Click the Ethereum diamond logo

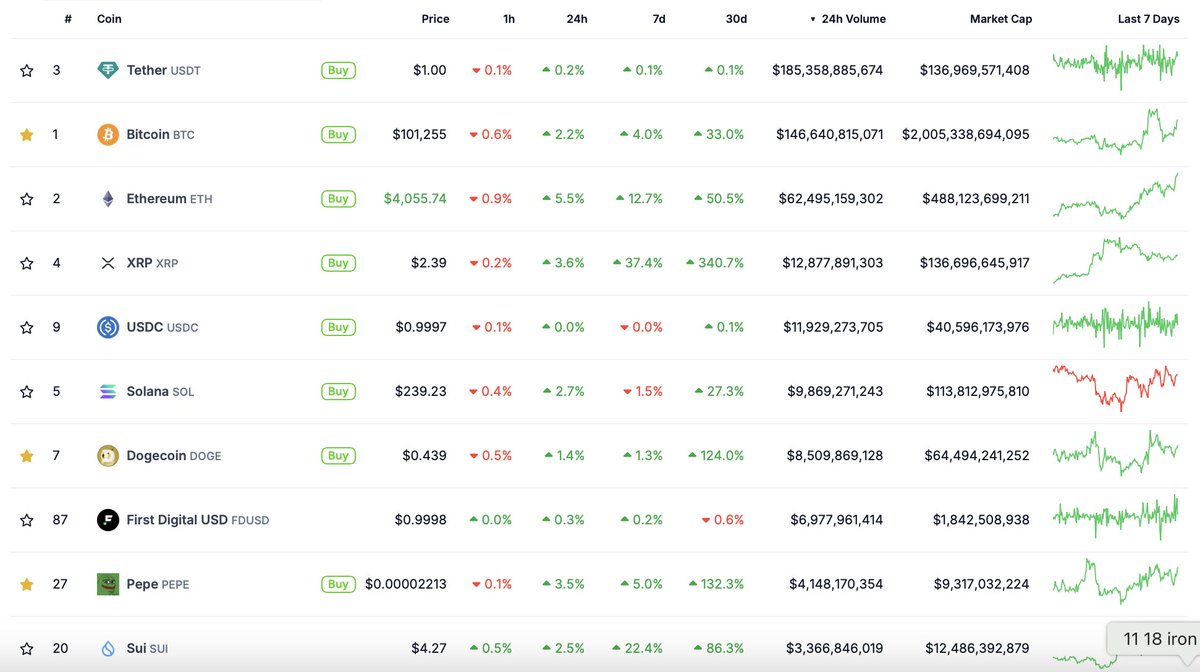coord(107,198)
